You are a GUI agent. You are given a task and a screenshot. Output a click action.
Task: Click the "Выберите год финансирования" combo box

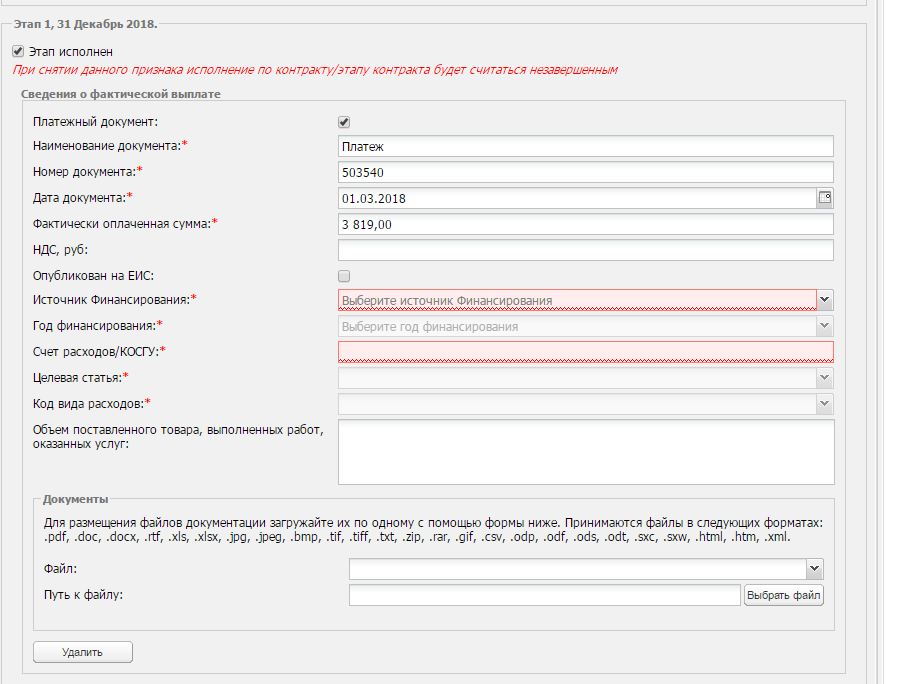(x=577, y=326)
